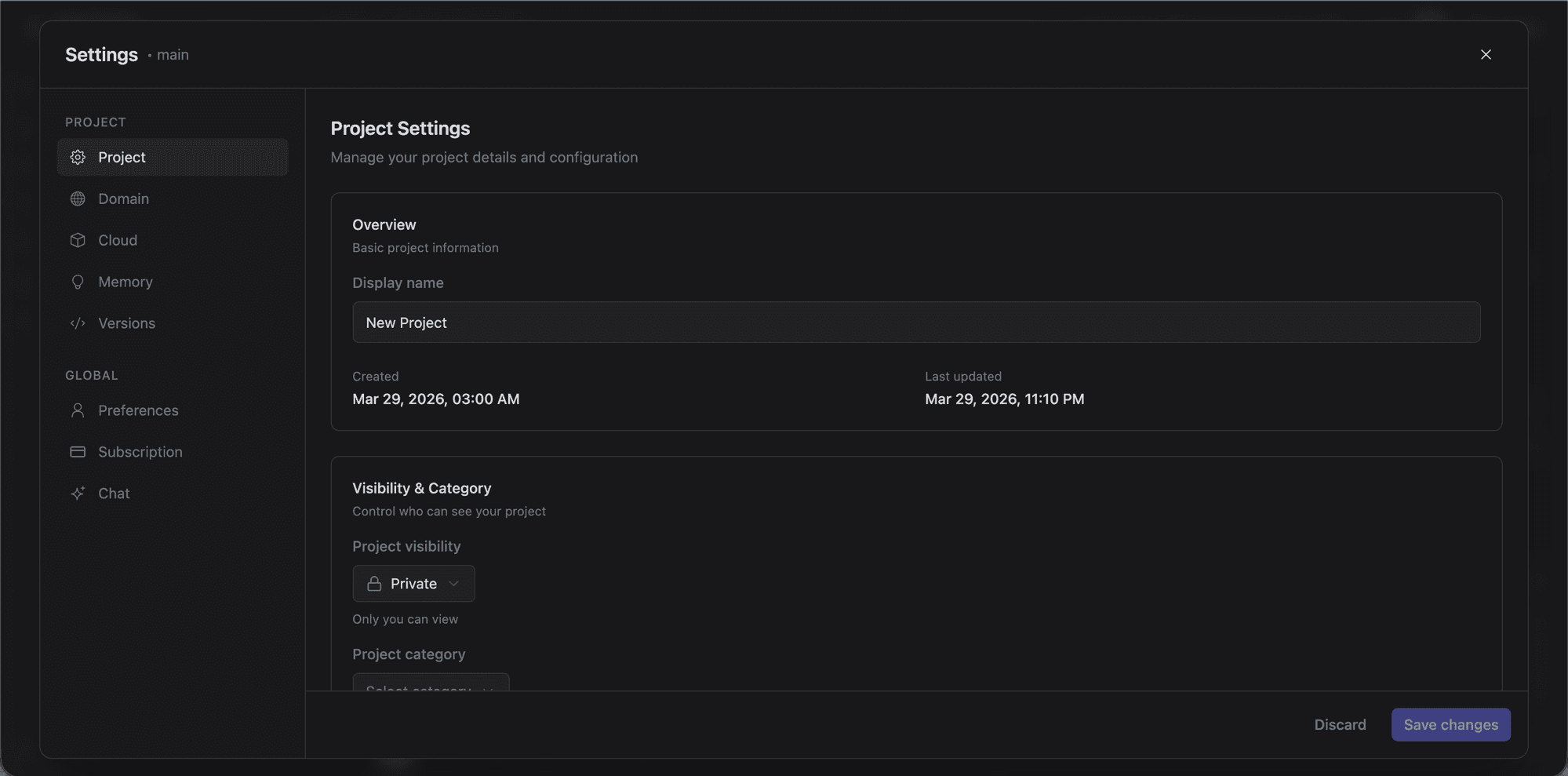This screenshot has height=776, width=1568.
Task: Switch to the Cloud settings section
Action: (x=173, y=240)
